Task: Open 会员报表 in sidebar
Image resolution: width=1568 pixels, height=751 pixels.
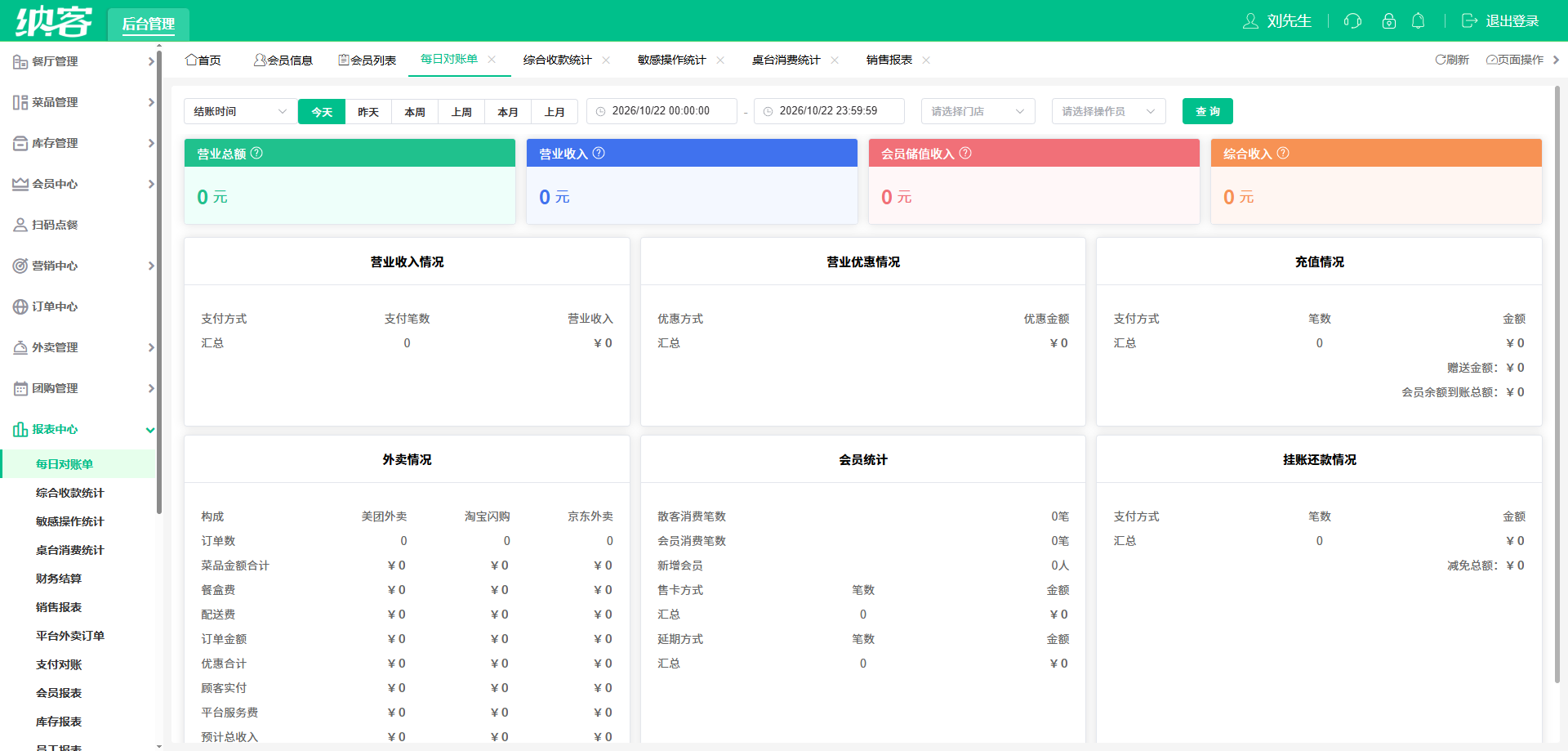Action: click(x=59, y=693)
